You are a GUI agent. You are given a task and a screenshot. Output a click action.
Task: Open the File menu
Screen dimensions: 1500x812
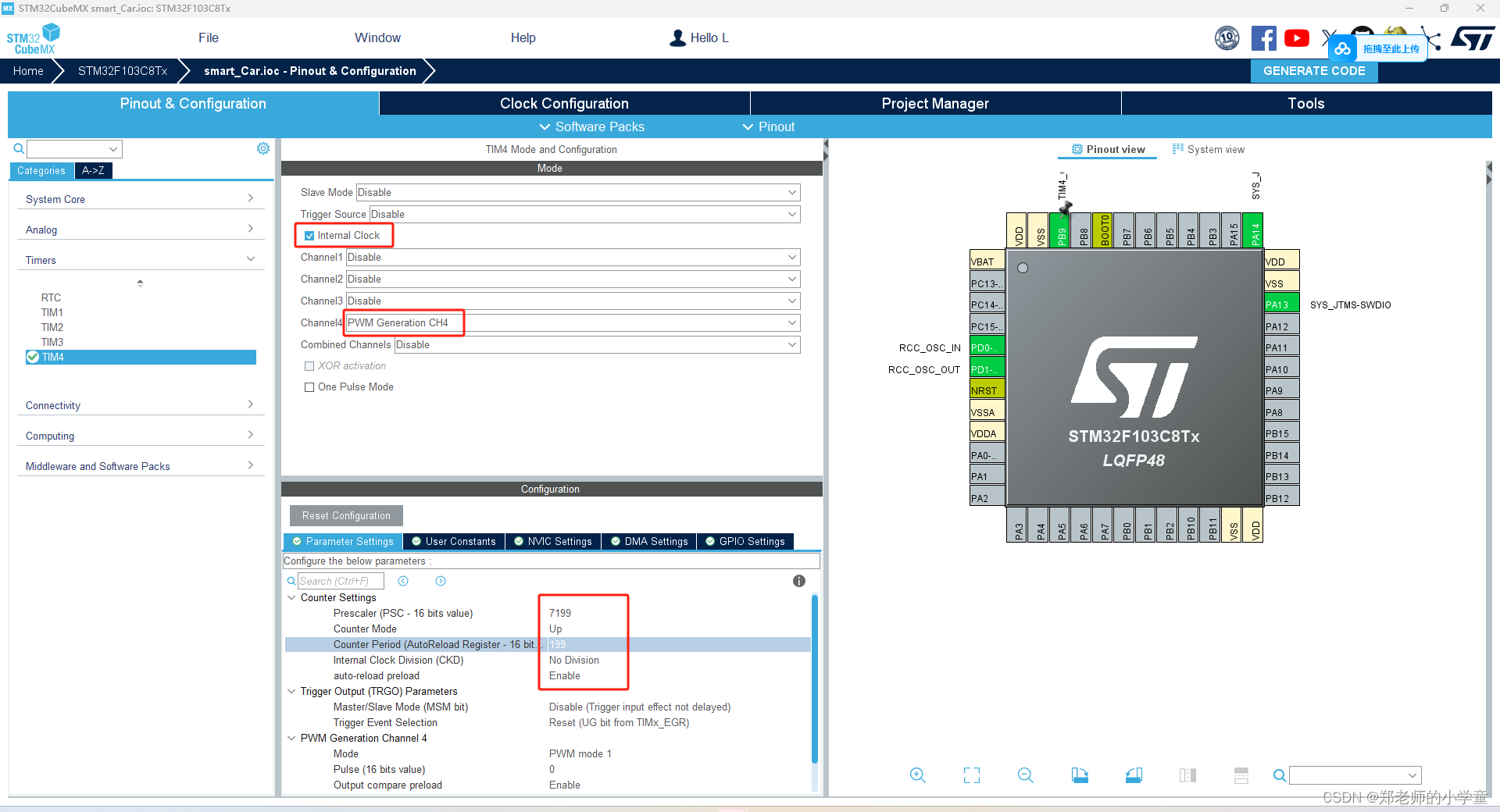coord(209,37)
